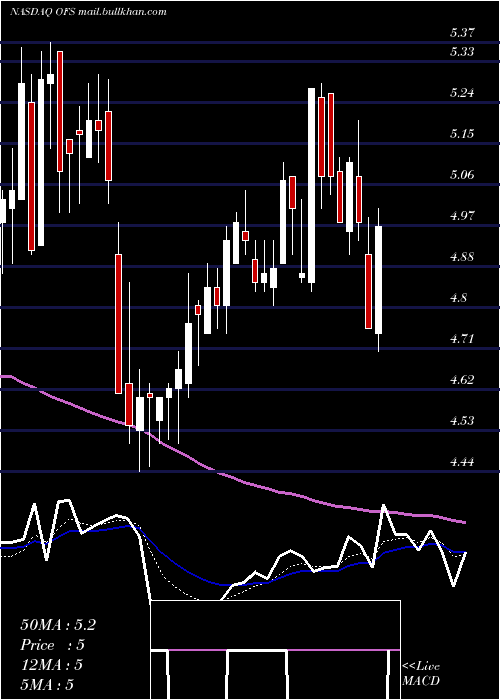The height and width of the screenshot is (700, 500).
Task: Click the '<<Live MACD' label
Action: (x=421, y=674)
